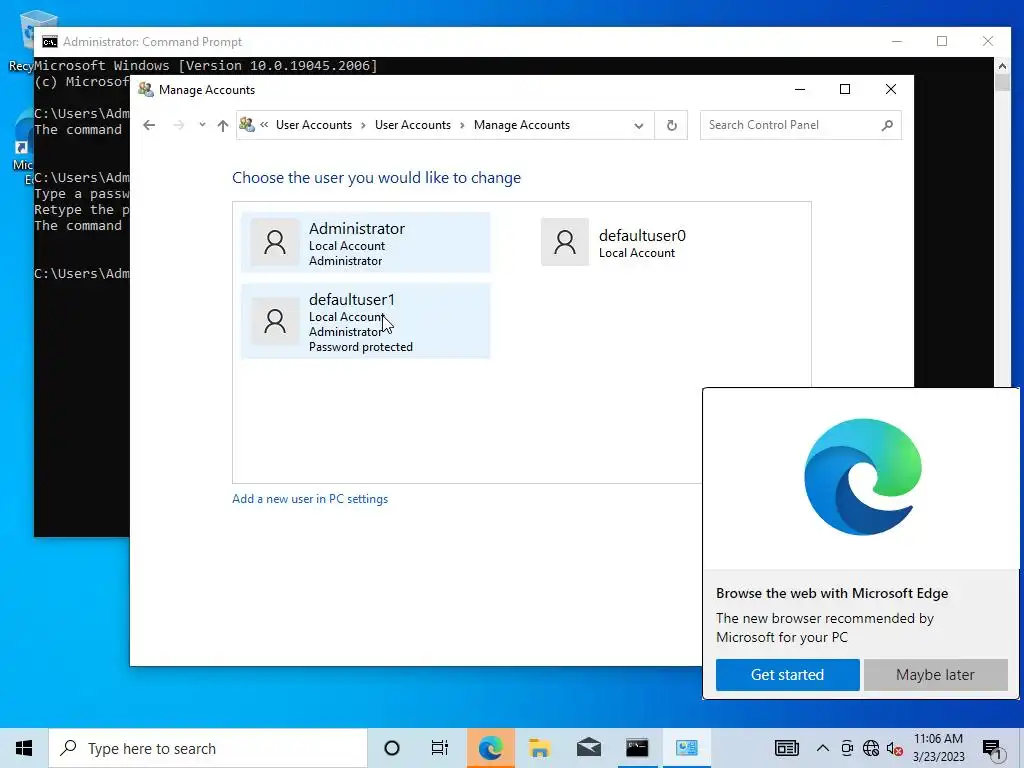Expand arrow after first User Accounts breadcrumb

click(363, 125)
